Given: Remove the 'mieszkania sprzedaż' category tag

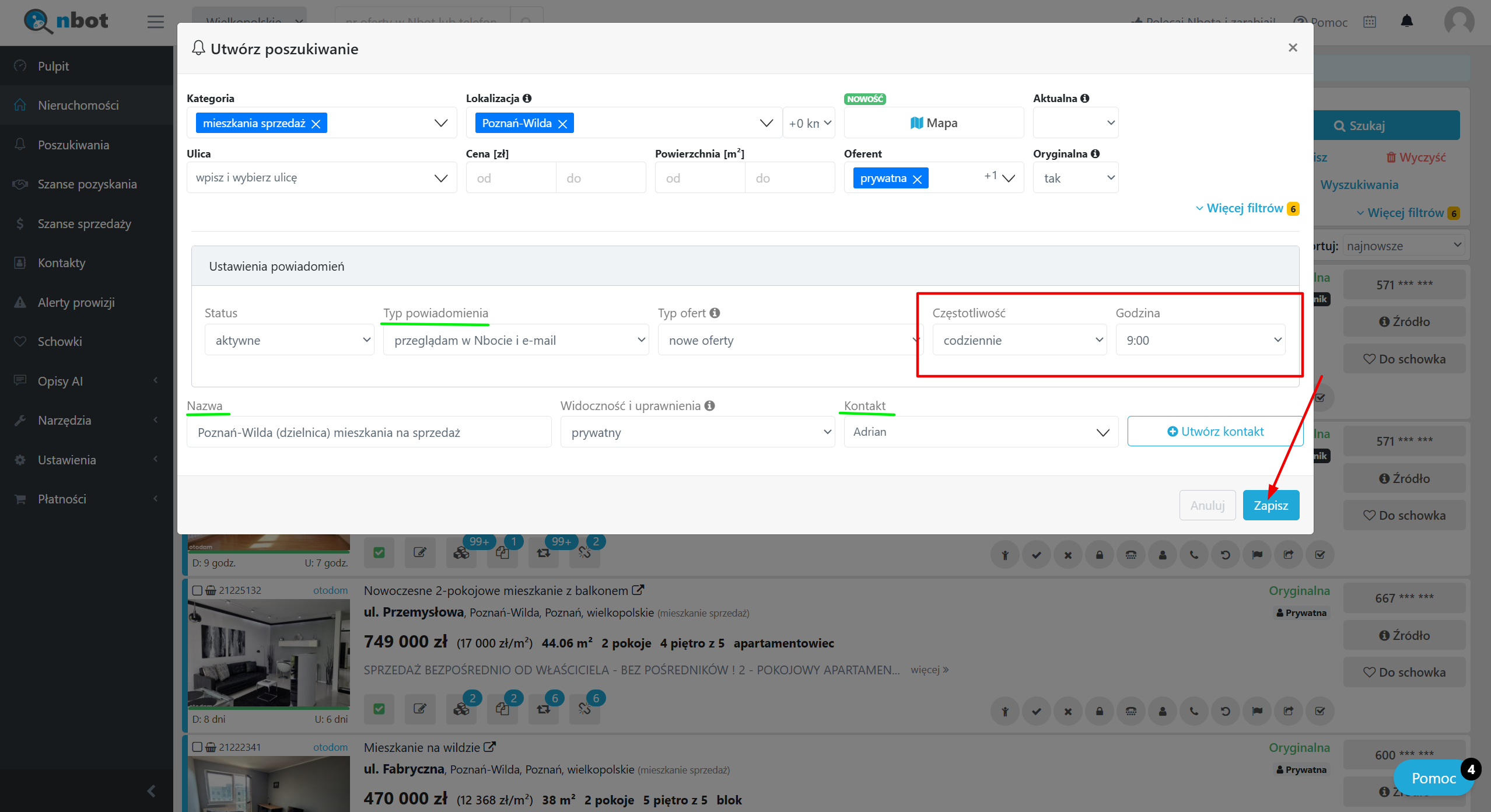Looking at the screenshot, I should [x=316, y=124].
